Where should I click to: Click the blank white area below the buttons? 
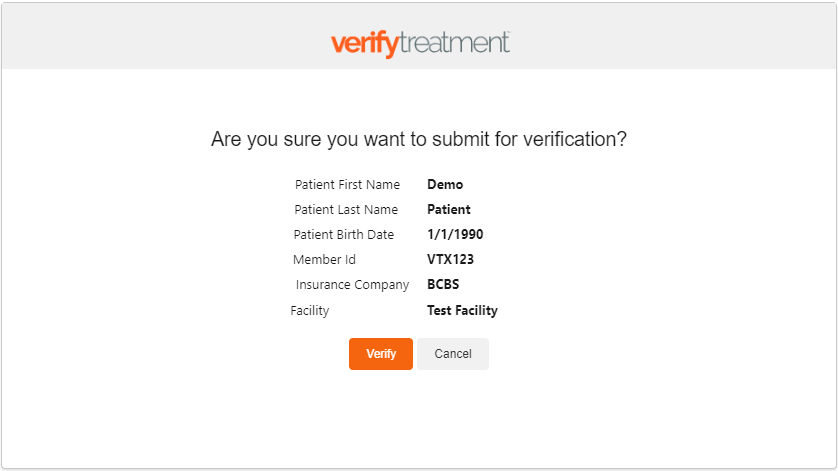coord(419,420)
